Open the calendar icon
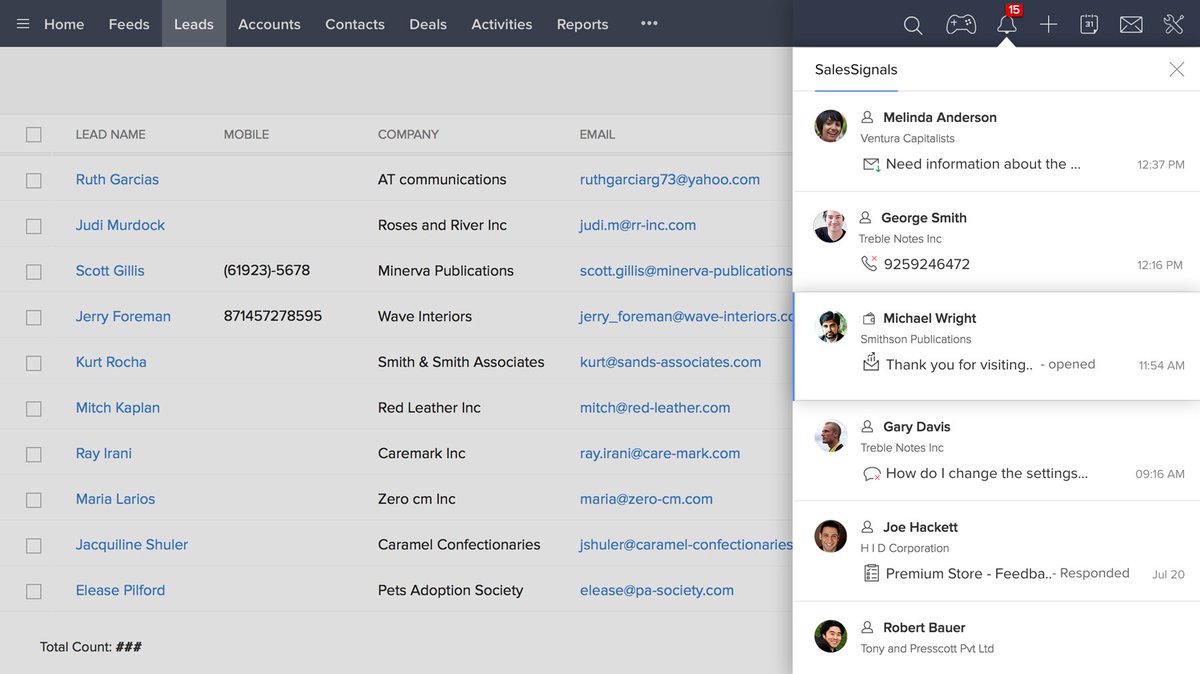This screenshot has width=1200, height=674. (x=1089, y=24)
